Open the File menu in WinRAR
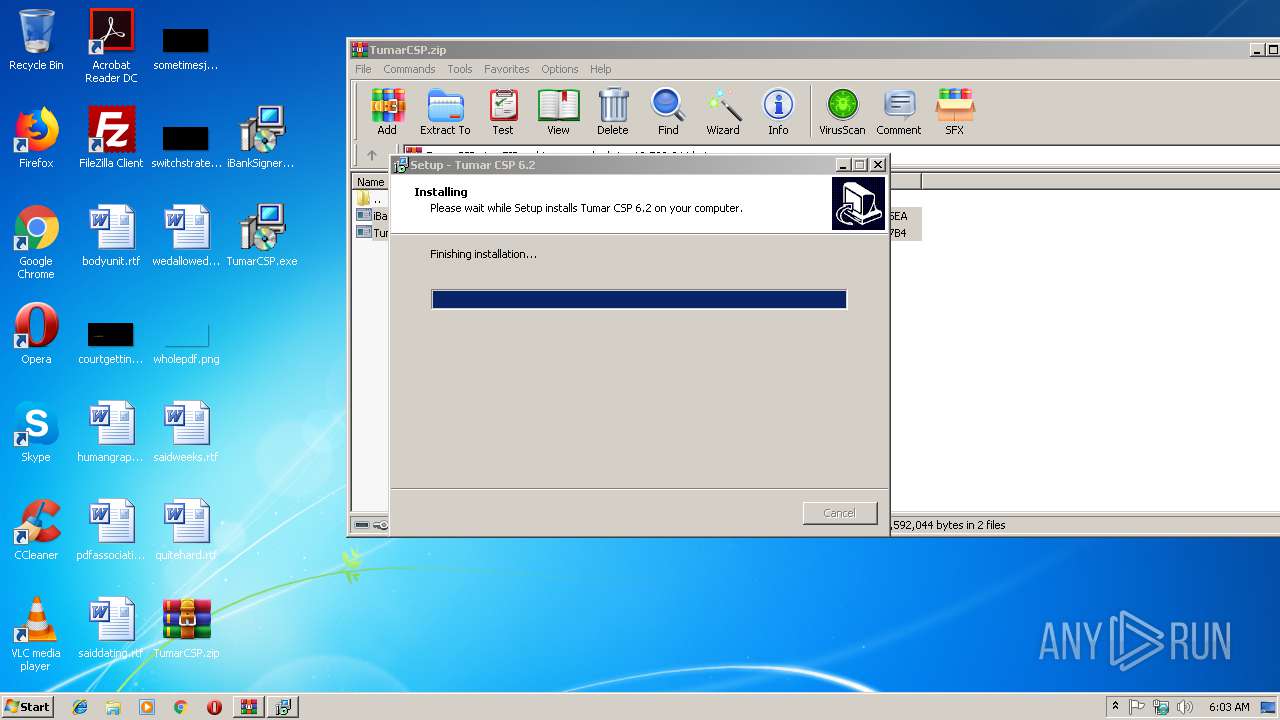1280x720 pixels. [x=363, y=69]
